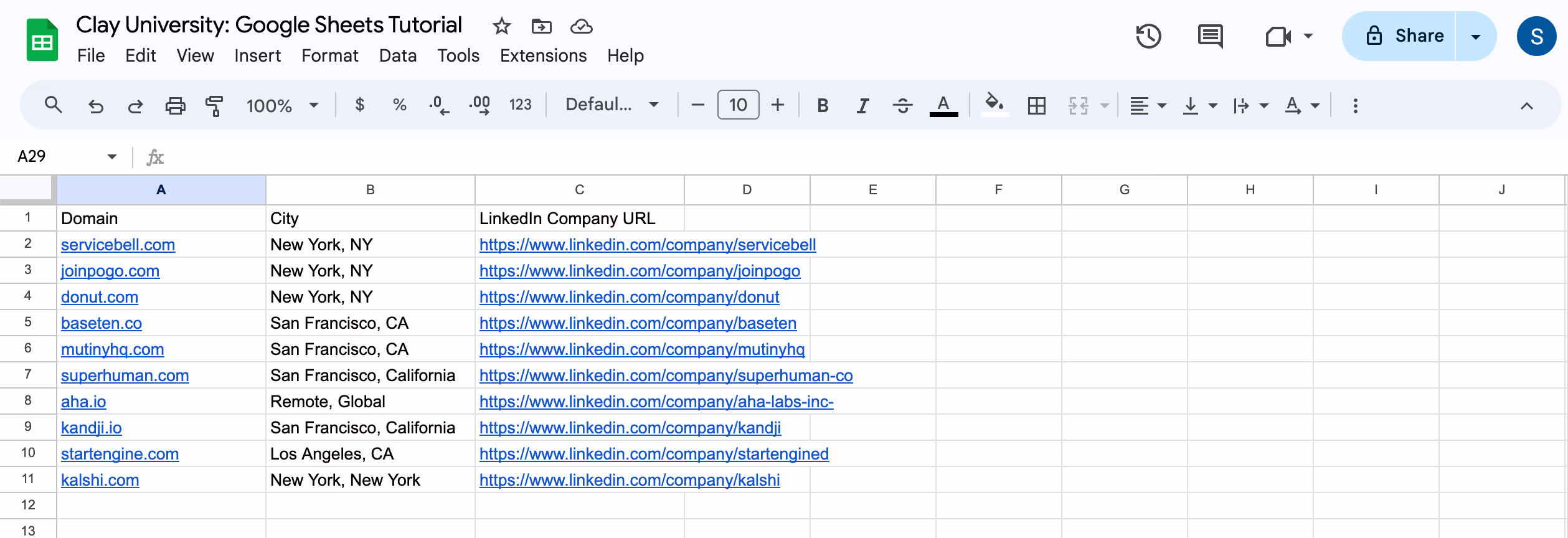Start a Meet video call
Screen dimensions: 1568x538
1278,36
